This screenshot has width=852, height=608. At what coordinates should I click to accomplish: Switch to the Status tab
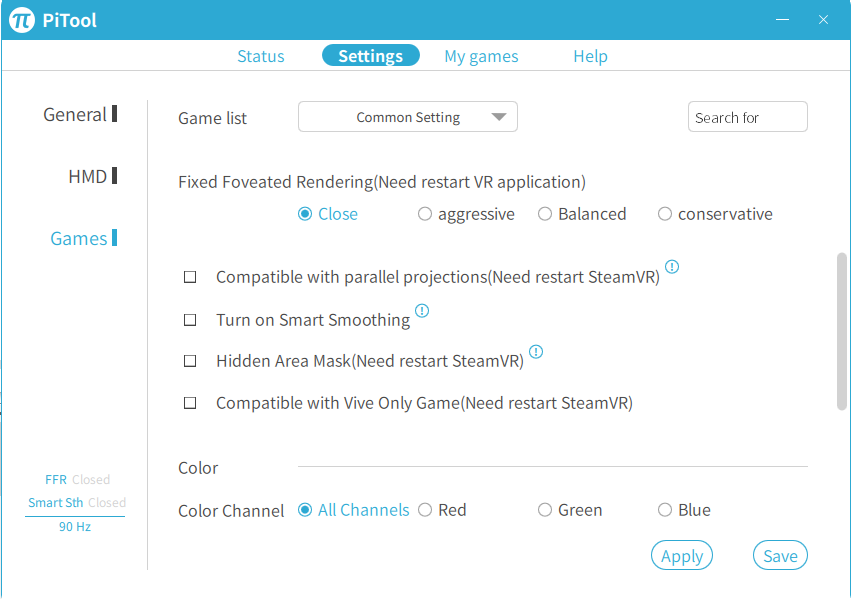tap(261, 56)
